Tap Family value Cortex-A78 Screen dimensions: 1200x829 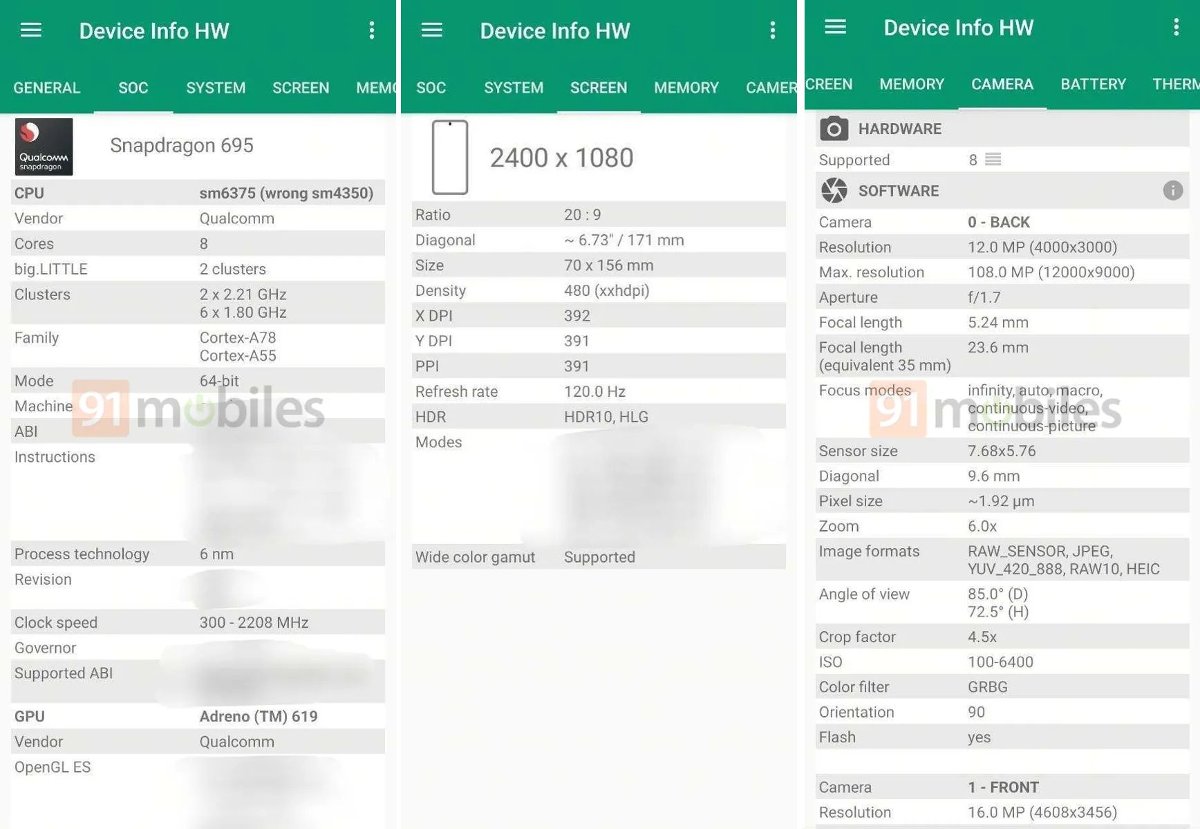click(238, 338)
